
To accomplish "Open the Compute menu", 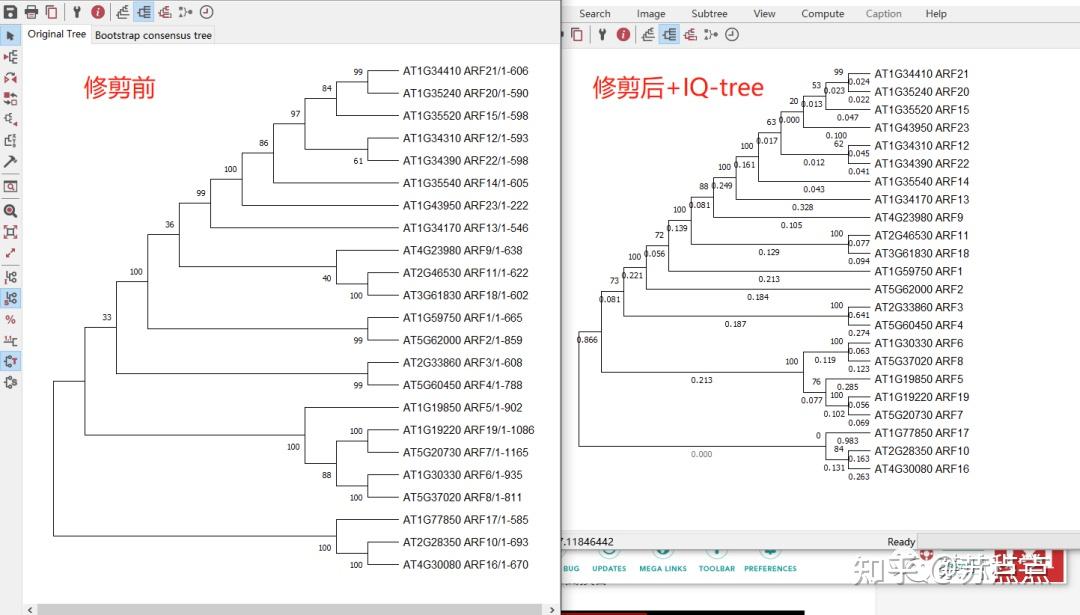I will [822, 13].
